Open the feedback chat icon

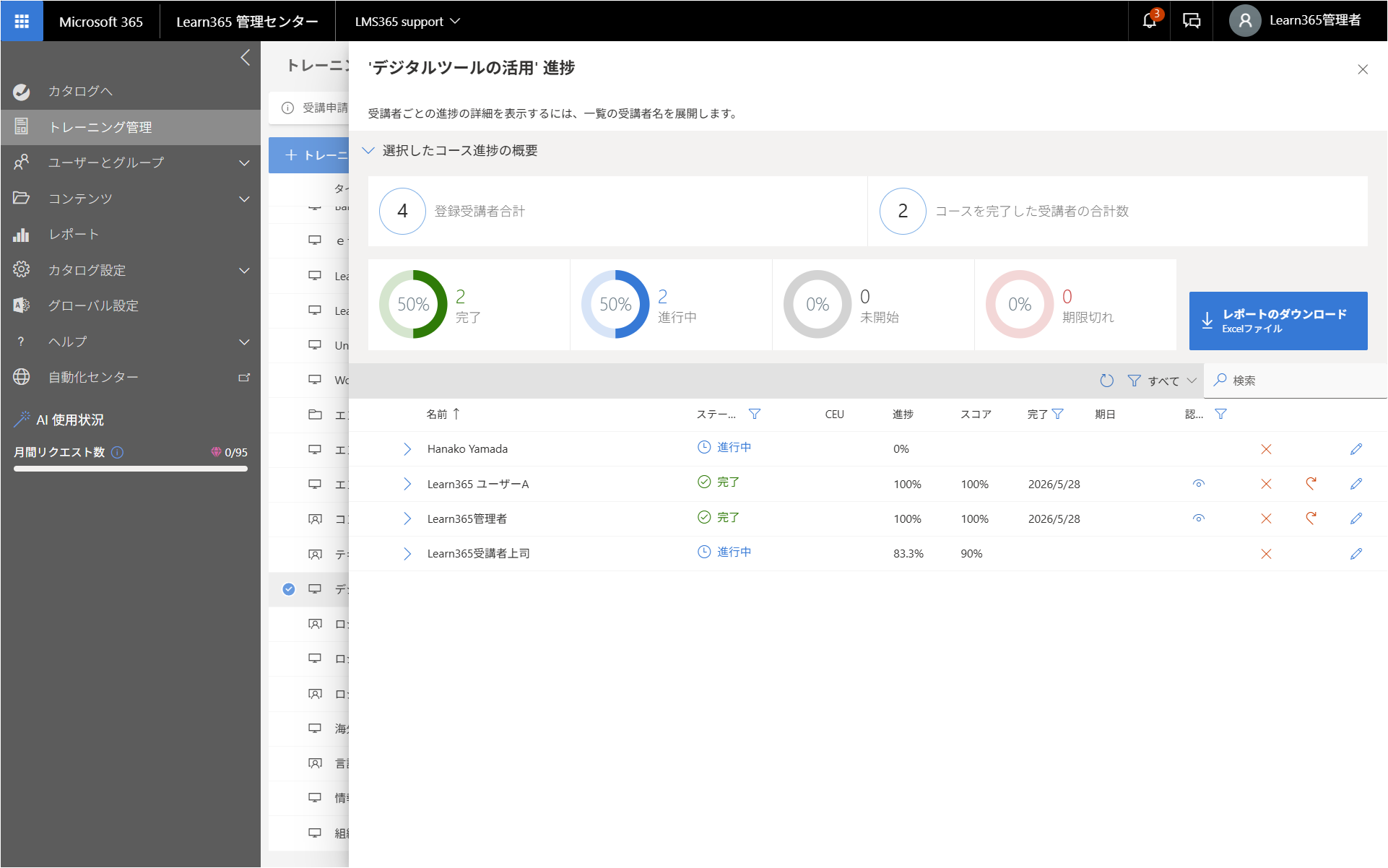coord(1192,21)
